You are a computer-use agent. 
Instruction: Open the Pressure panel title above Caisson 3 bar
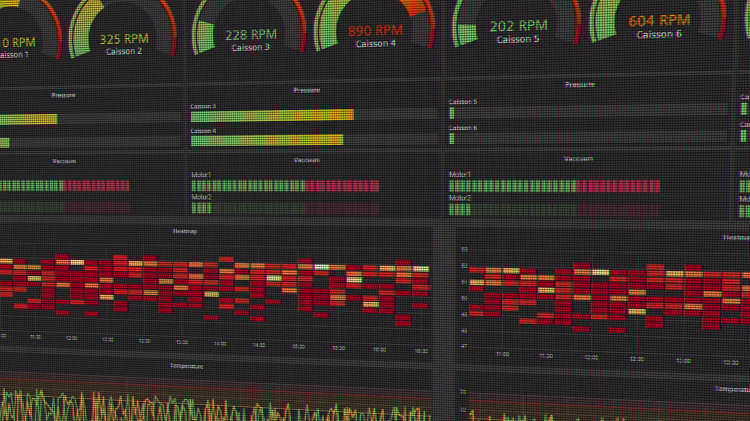[x=307, y=90]
